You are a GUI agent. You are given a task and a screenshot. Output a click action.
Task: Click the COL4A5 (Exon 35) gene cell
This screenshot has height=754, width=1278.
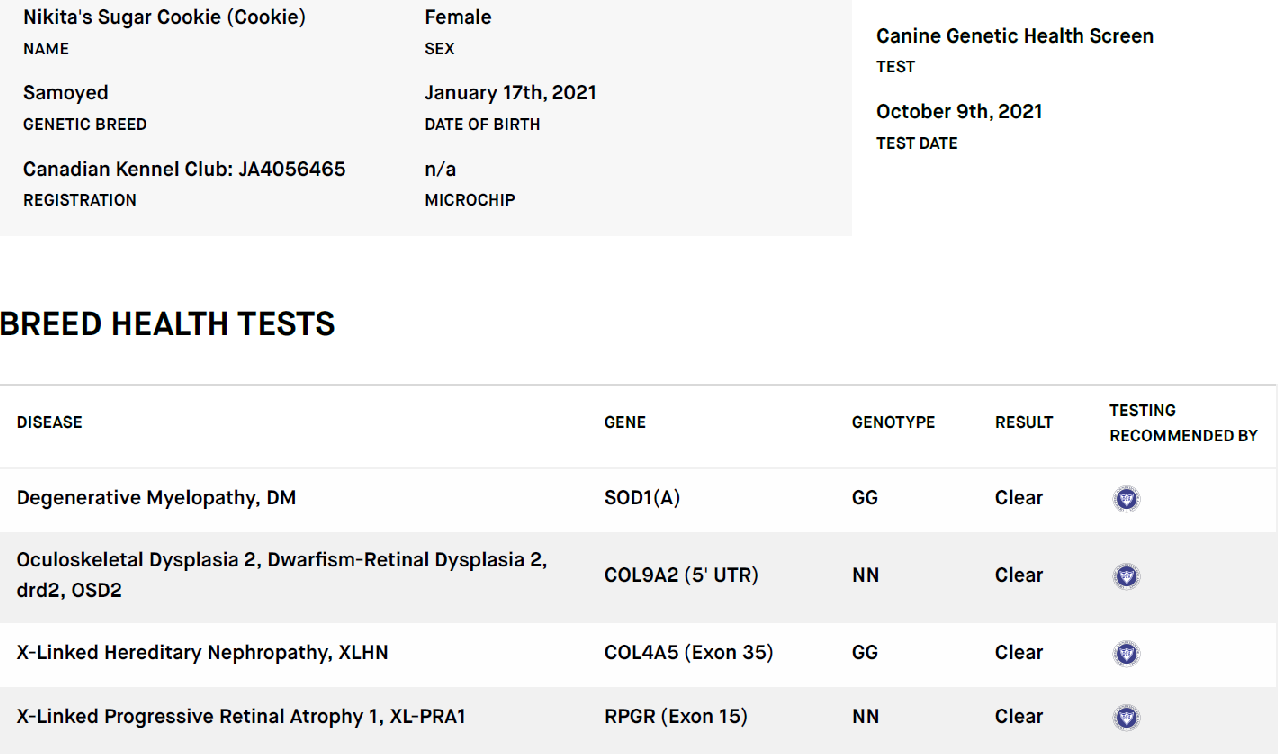689,653
